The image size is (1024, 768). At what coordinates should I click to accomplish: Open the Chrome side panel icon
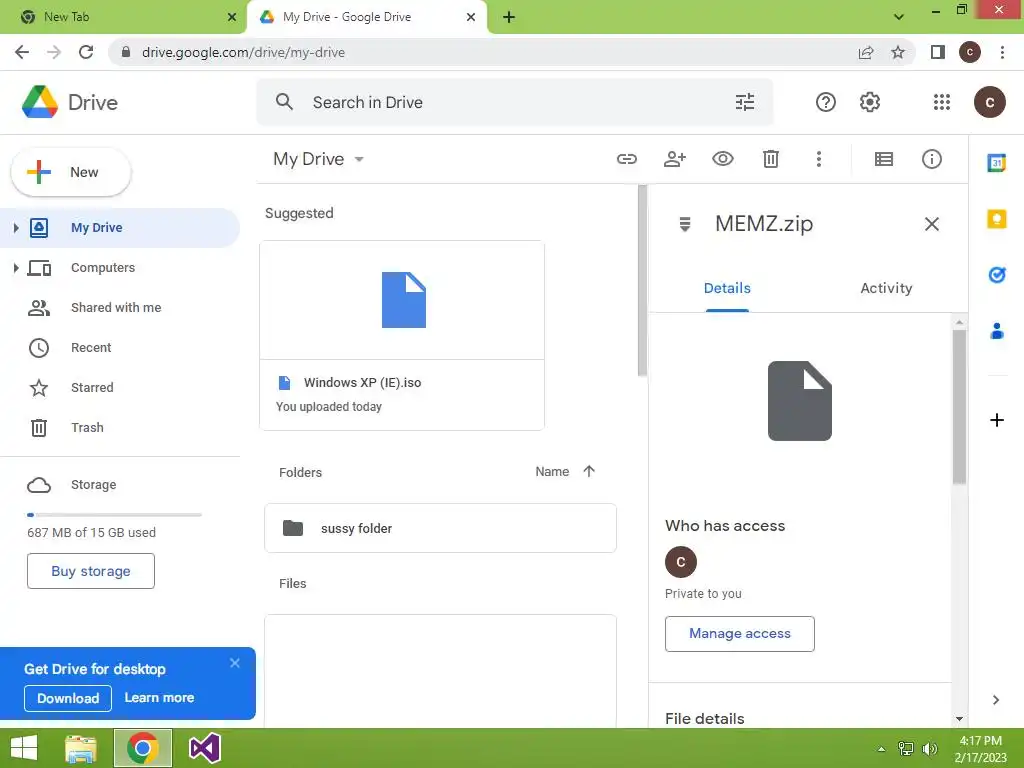(x=938, y=52)
